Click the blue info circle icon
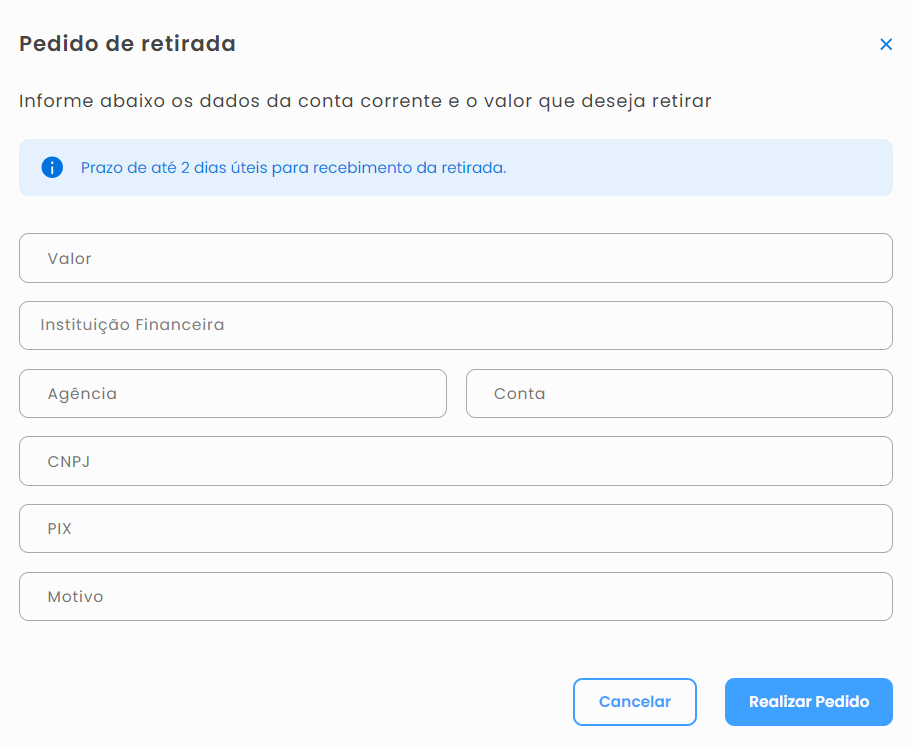The width and height of the screenshot is (913, 748). 52,168
